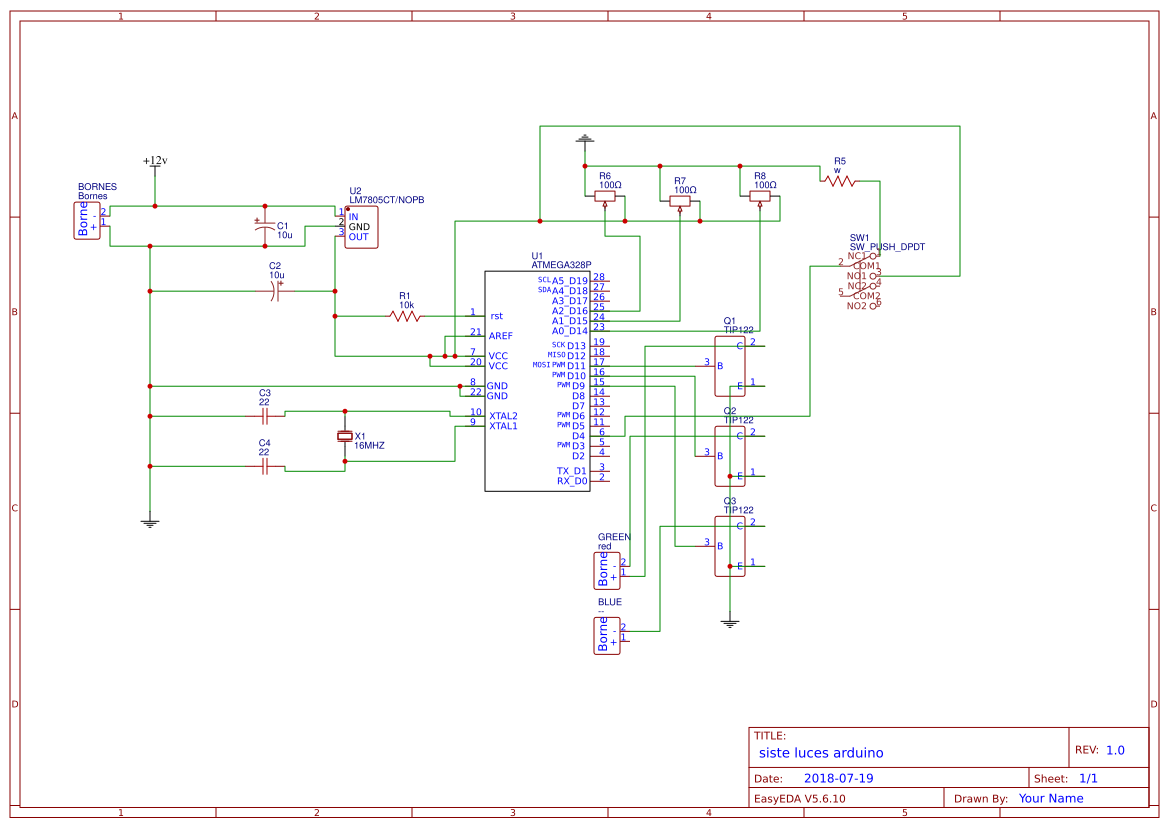This screenshot has height=828, width=1169.
Task: Click the BORNES screw terminal connector
Action: pos(85,218)
